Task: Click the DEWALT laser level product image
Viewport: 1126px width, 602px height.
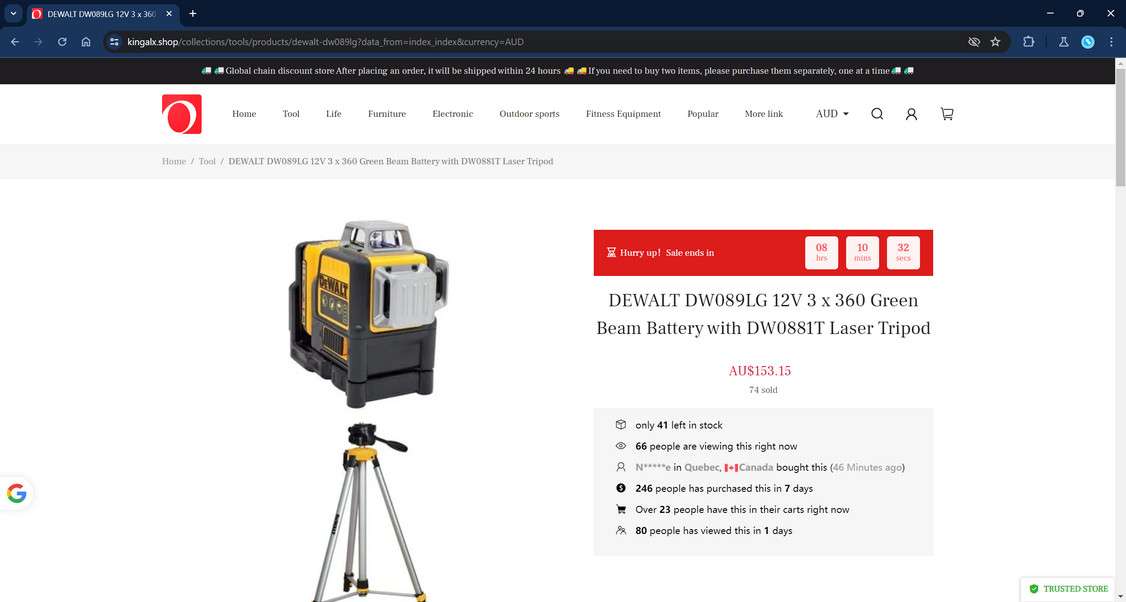Action: [x=368, y=314]
